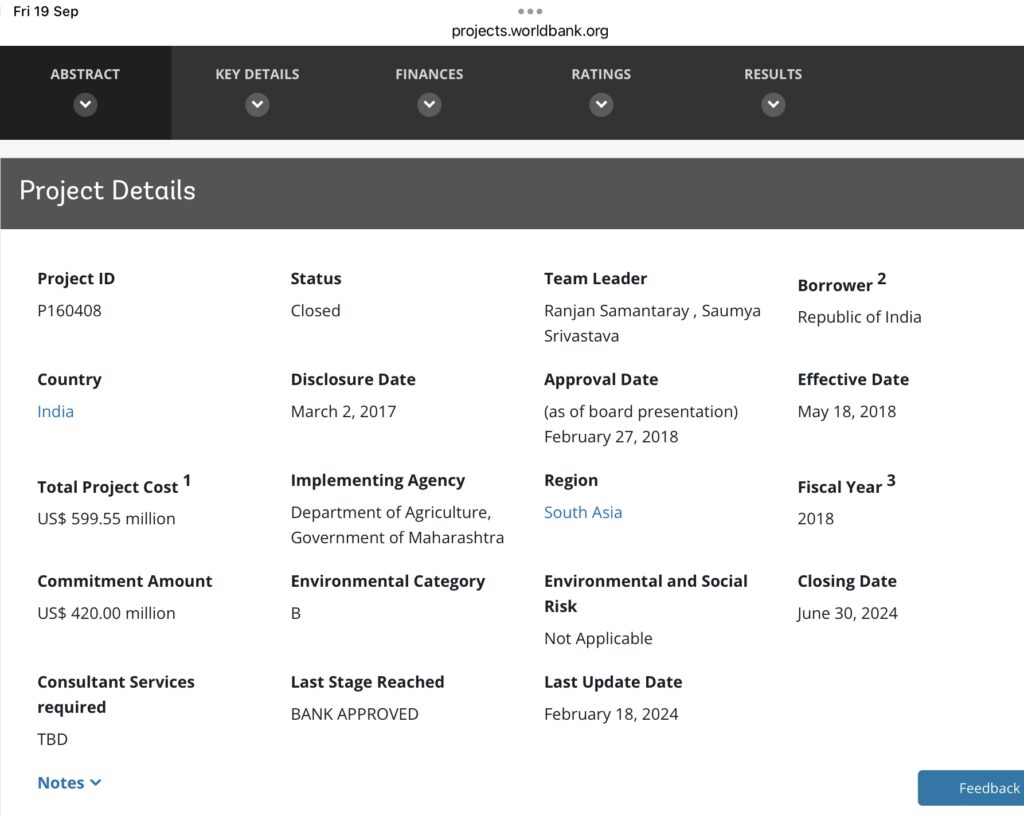Open the India country link

pyautogui.click(x=55, y=411)
